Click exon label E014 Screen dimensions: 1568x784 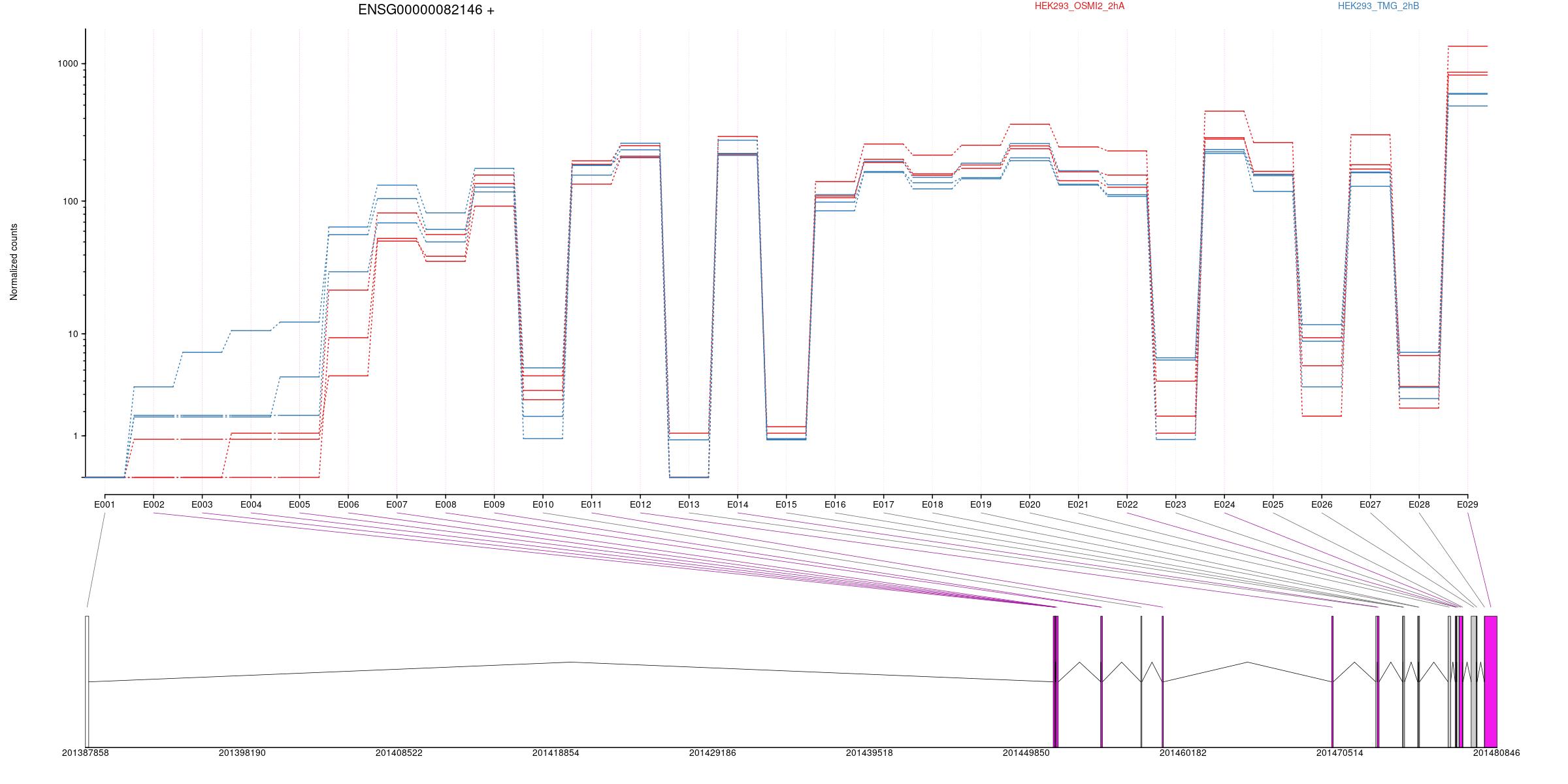(x=738, y=504)
